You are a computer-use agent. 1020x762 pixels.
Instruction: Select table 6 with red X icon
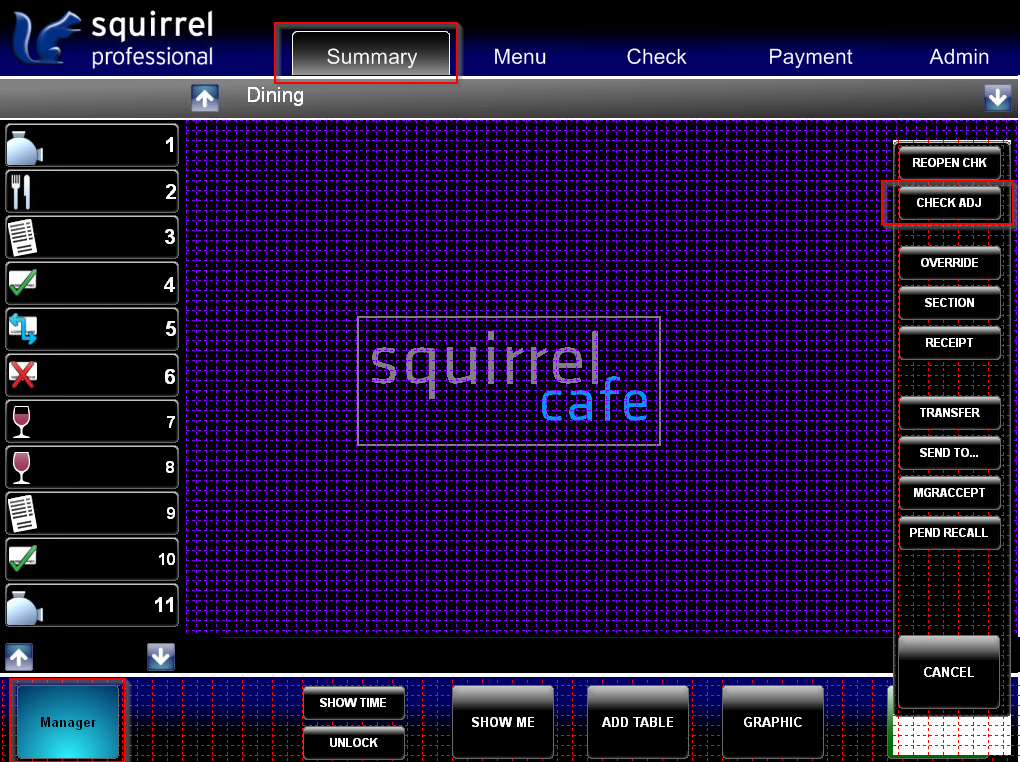[x=92, y=375]
